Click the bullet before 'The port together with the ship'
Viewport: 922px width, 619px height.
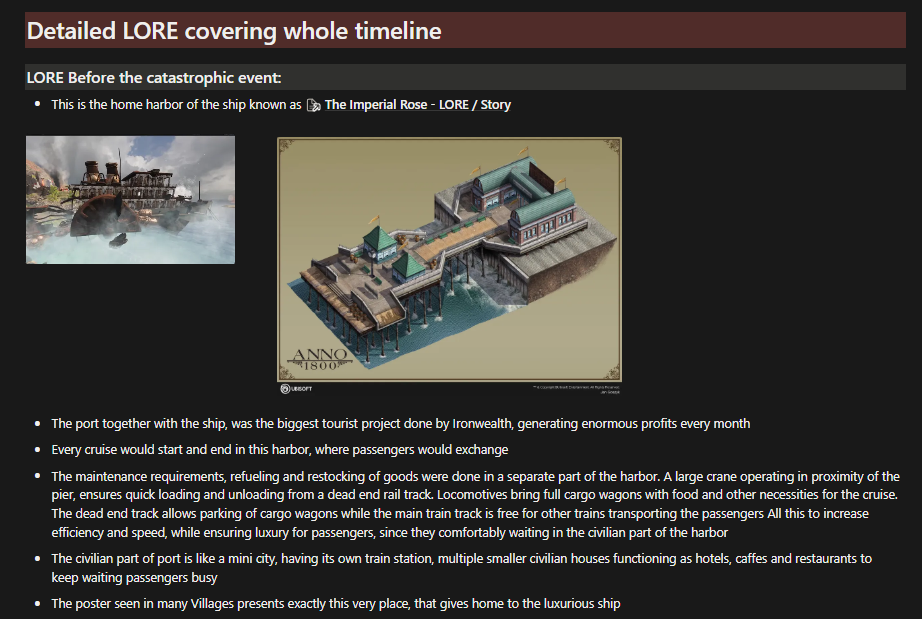point(37,424)
